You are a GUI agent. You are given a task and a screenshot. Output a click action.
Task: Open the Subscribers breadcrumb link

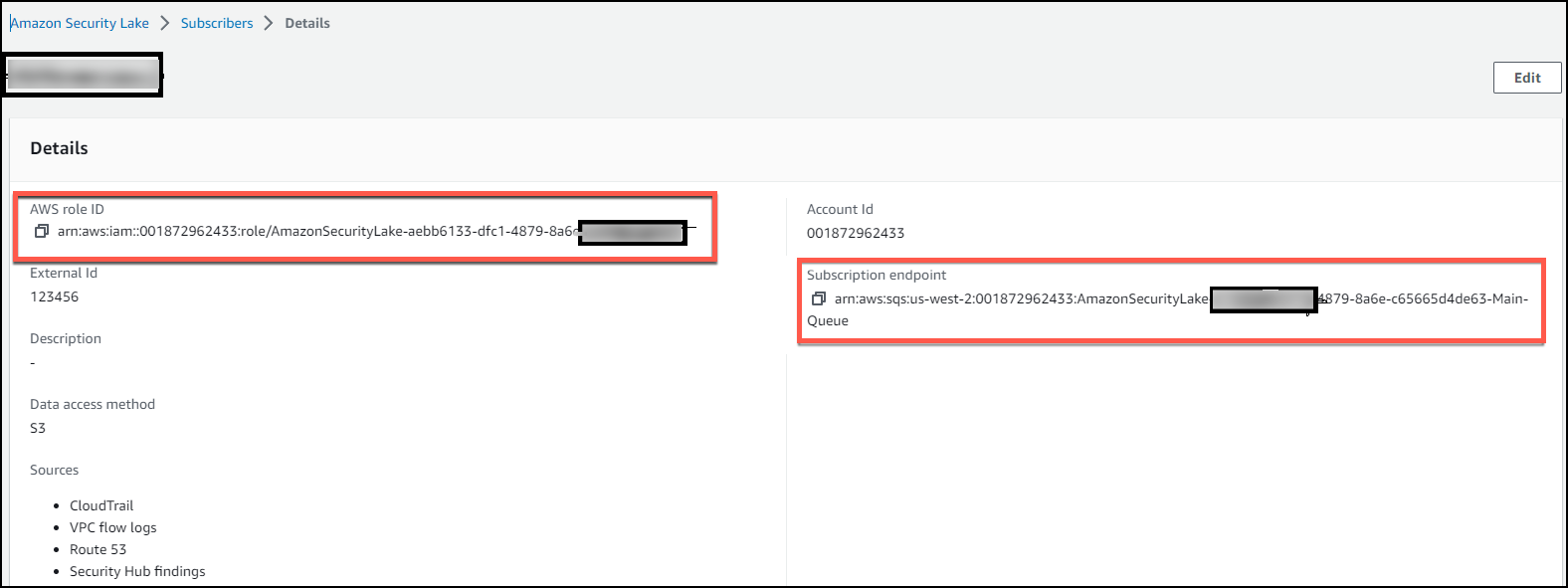217,23
